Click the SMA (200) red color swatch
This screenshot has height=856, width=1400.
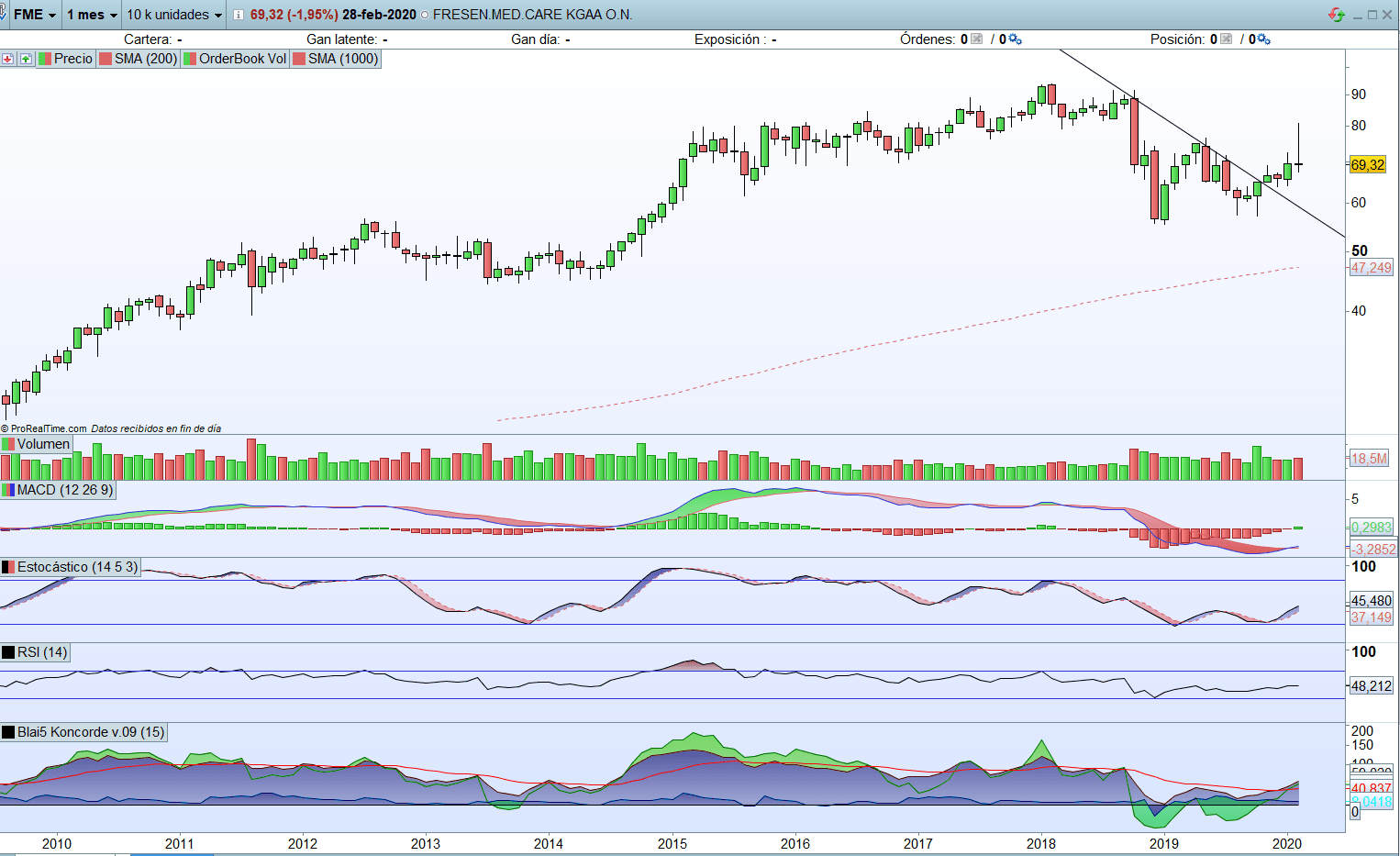(x=106, y=59)
